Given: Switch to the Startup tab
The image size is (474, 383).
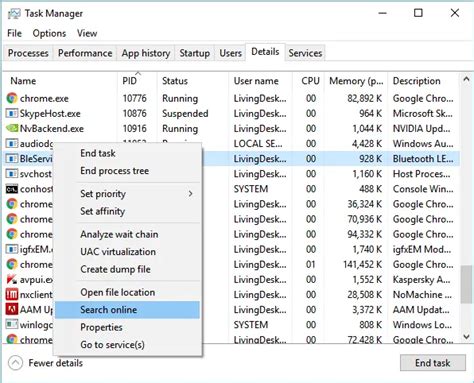Looking at the screenshot, I should [x=195, y=53].
